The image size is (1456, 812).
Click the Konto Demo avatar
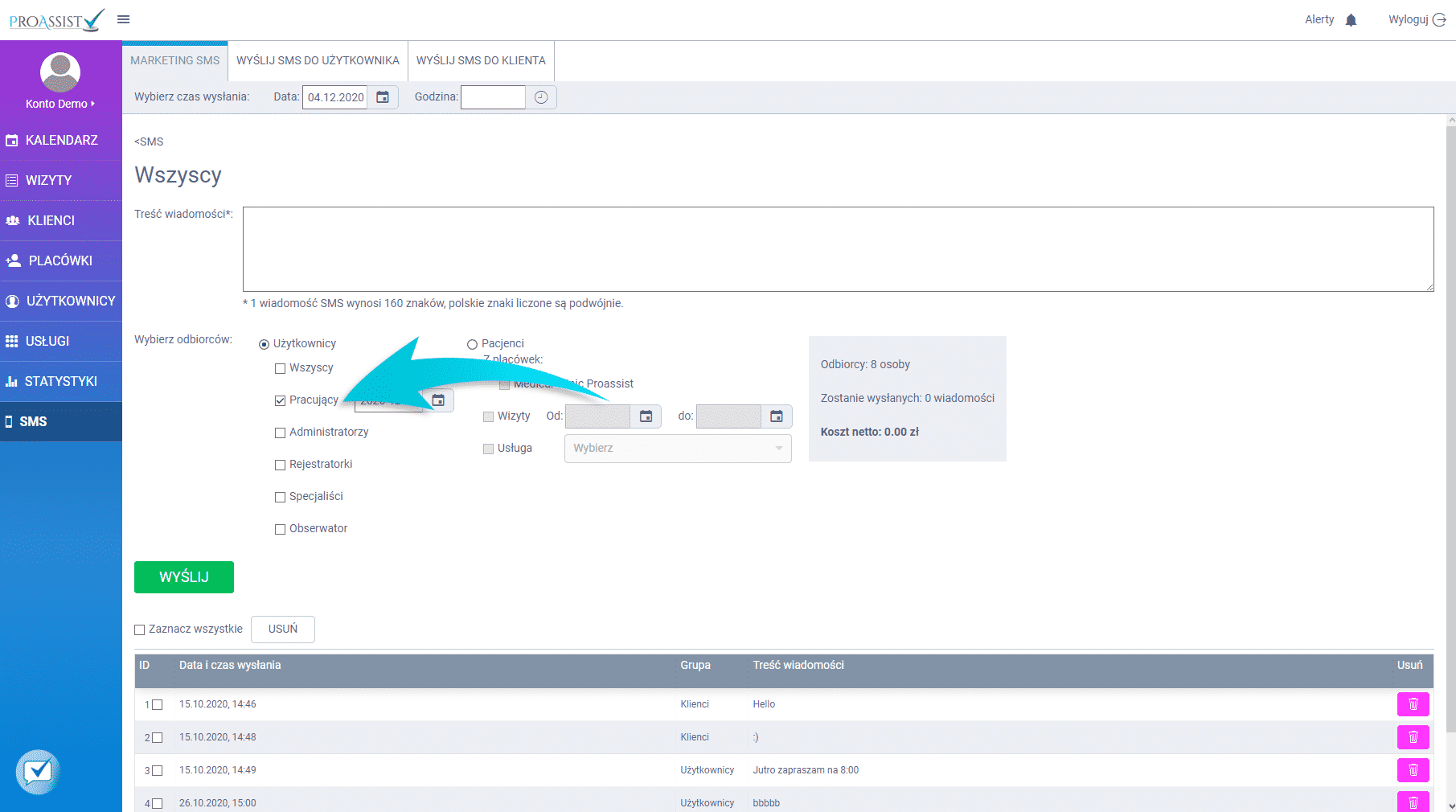(x=60, y=72)
